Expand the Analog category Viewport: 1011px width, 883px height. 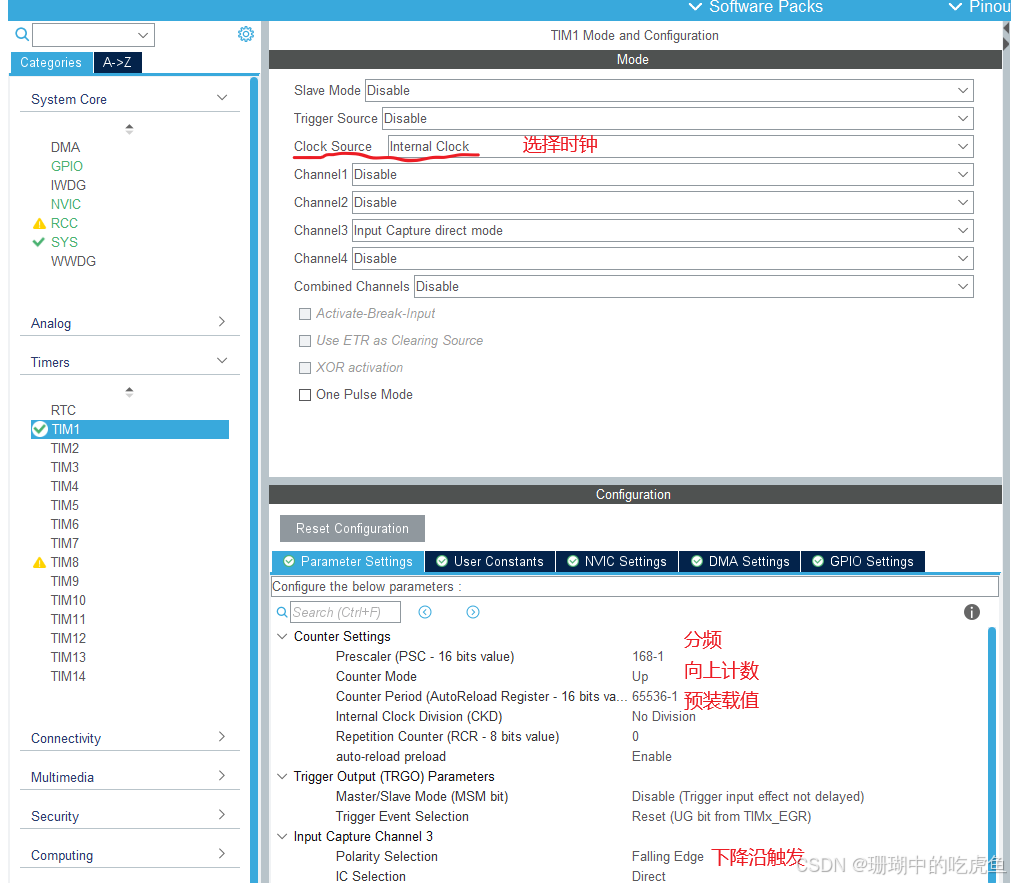[x=222, y=321]
